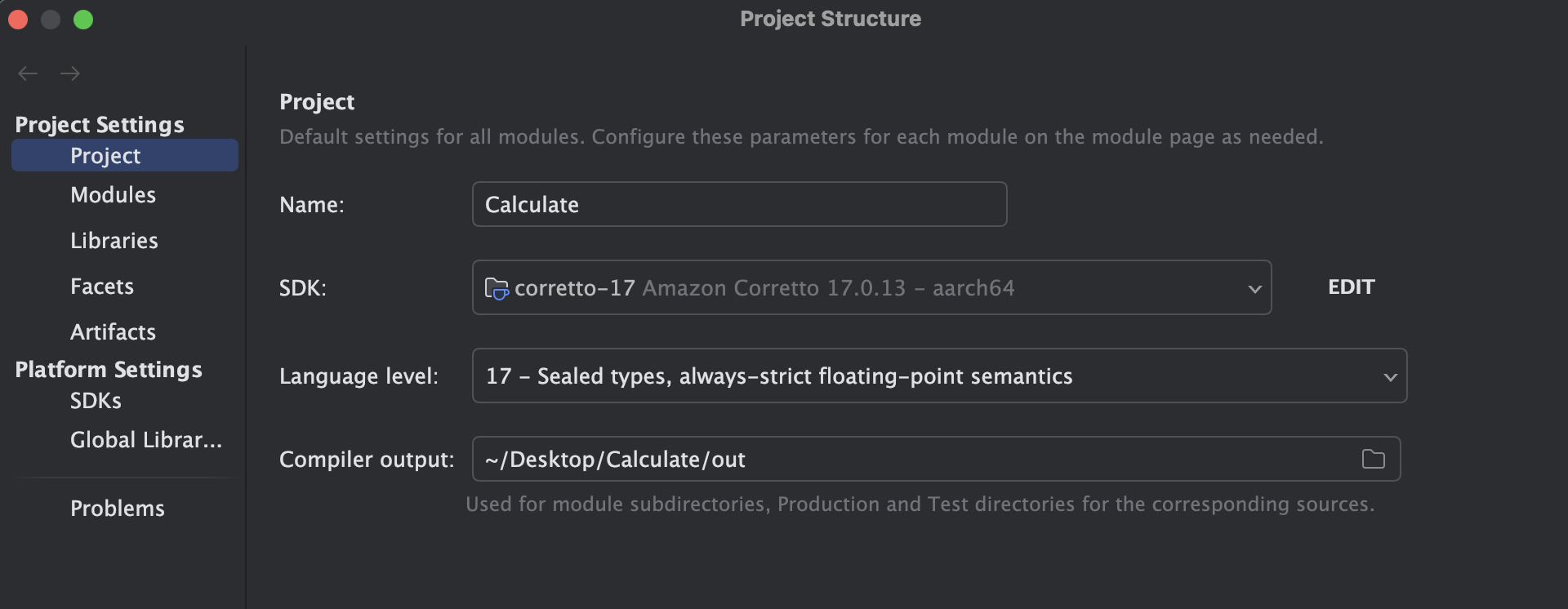The width and height of the screenshot is (1568, 609).
Task: Open the Artifacts settings
Action: pos(113,332)
